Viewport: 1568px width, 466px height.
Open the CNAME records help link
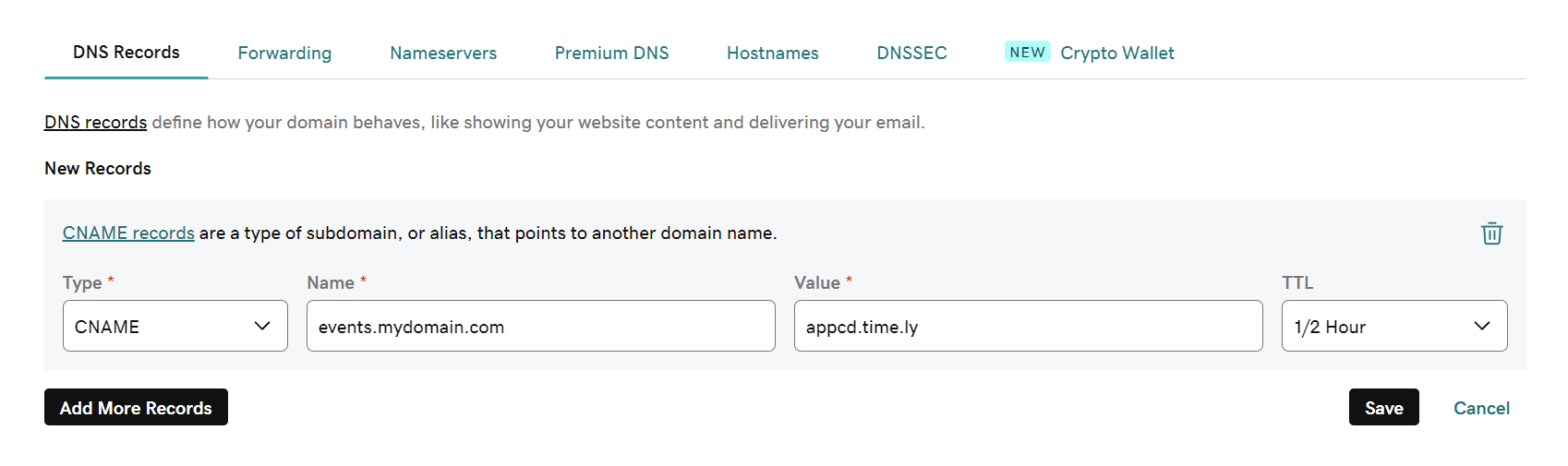pos(128,233)
